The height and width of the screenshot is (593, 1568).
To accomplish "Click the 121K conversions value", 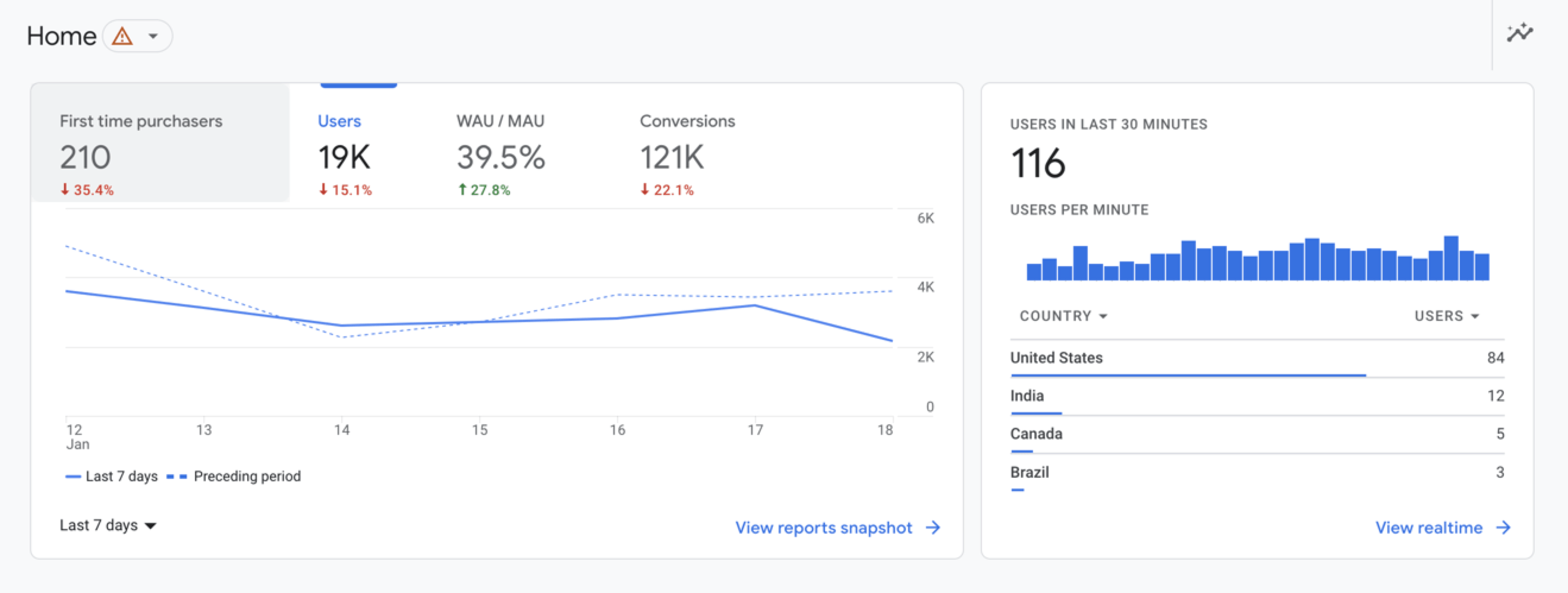I will [672, 157].
